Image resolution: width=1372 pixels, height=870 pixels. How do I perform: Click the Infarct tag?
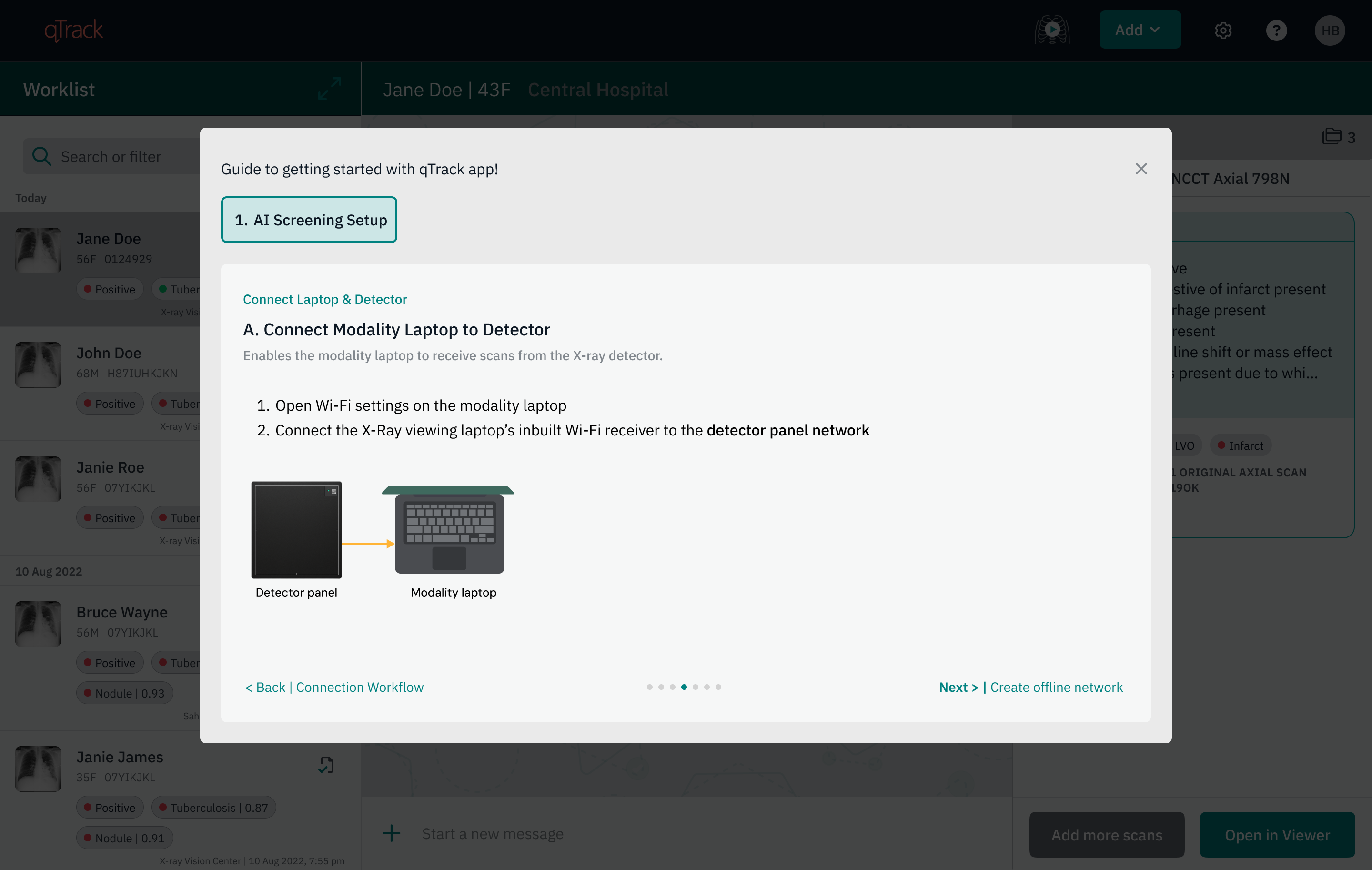(1241, 445)
